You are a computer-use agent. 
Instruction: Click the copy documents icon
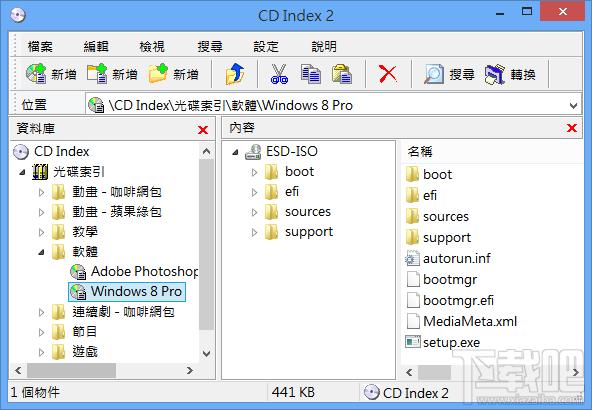311,73
